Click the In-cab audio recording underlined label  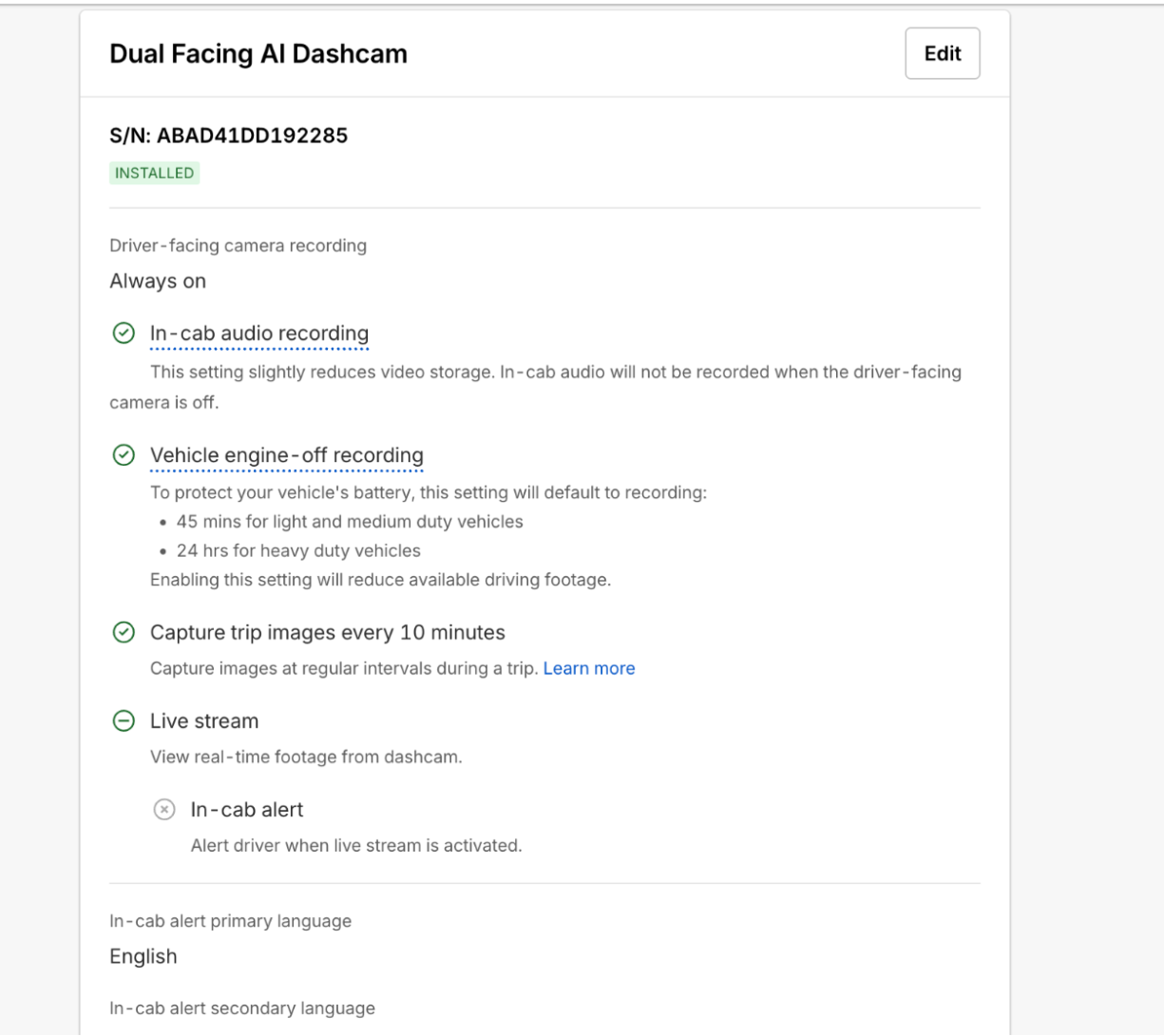259,334
